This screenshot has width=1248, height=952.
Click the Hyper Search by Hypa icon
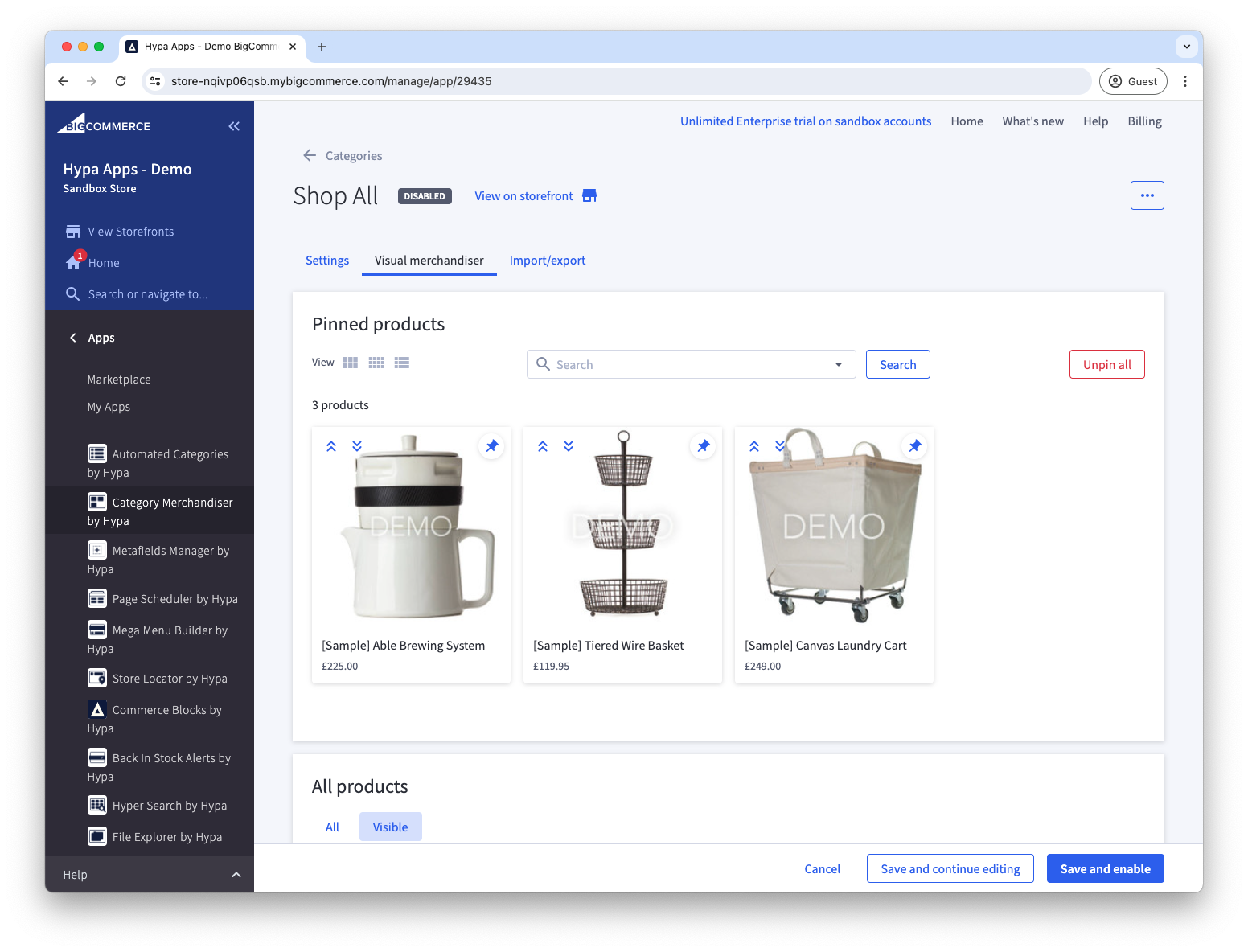coord(97,805)
